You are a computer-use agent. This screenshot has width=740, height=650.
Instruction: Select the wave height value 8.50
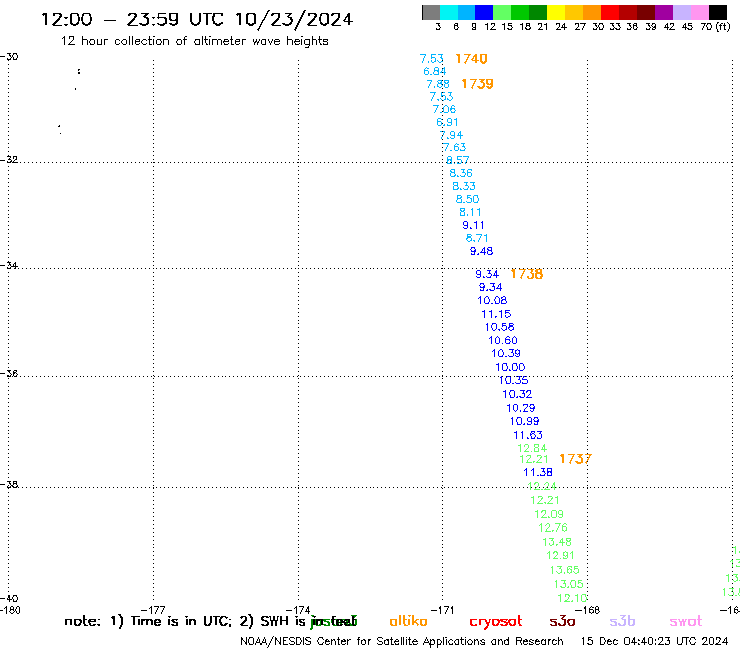pyautogui.click(x=467, y=199)
